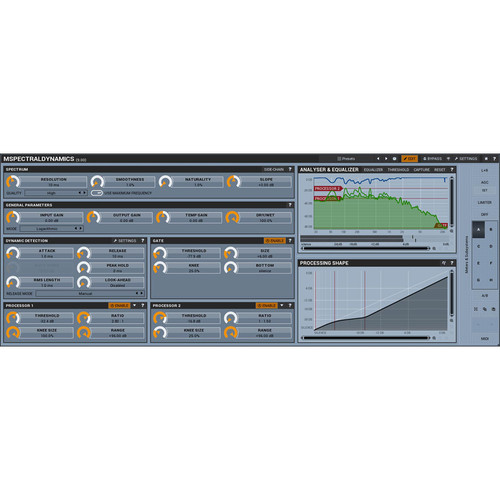Click the Bypass button
This screenshot has width=500, height=500.
pos(432,159)
